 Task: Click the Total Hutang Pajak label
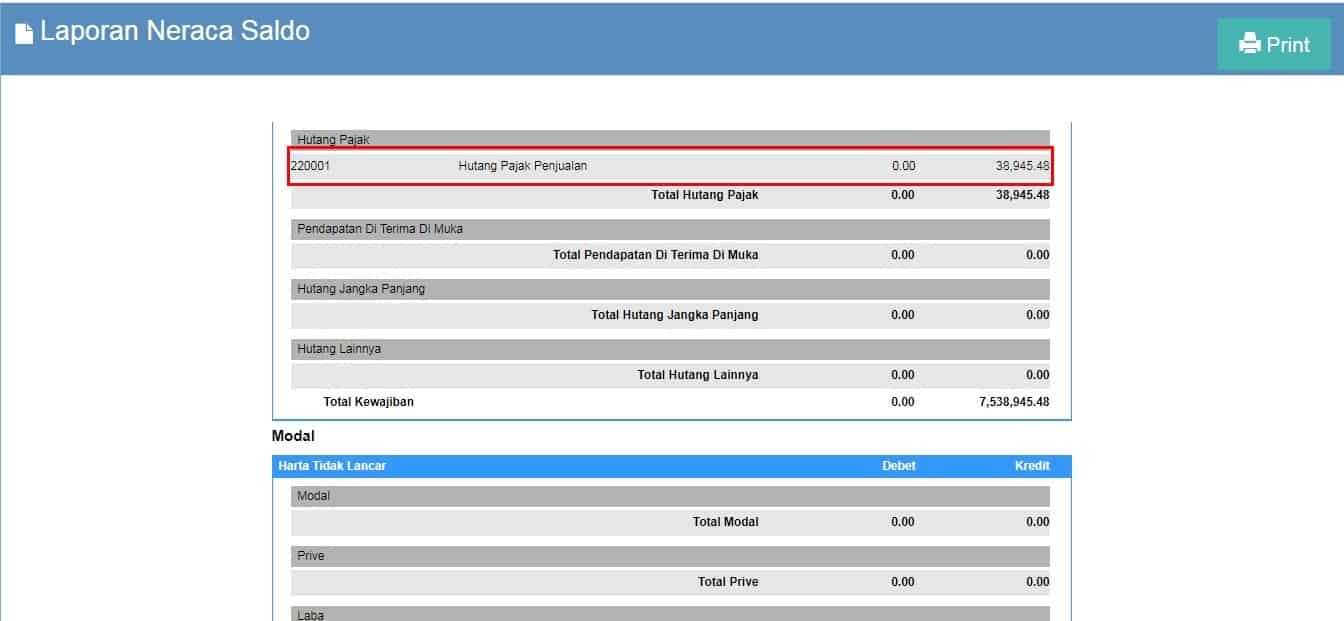(704, 195)
